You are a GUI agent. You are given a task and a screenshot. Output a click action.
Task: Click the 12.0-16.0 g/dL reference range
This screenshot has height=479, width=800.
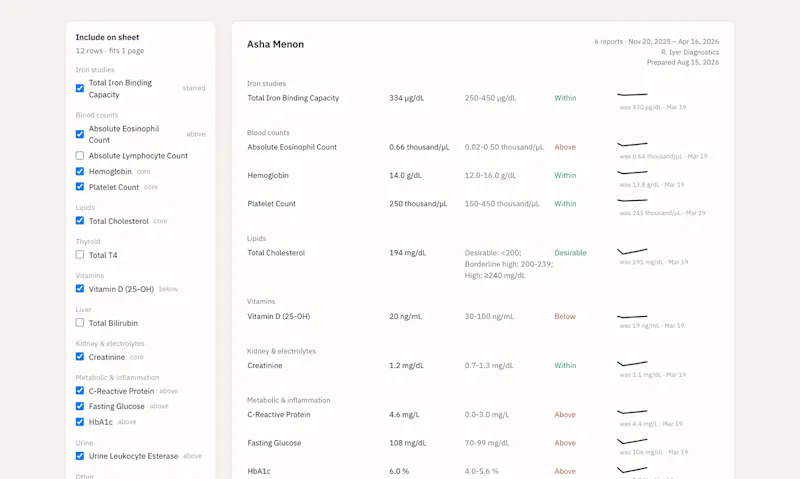[x=490, y=175]
